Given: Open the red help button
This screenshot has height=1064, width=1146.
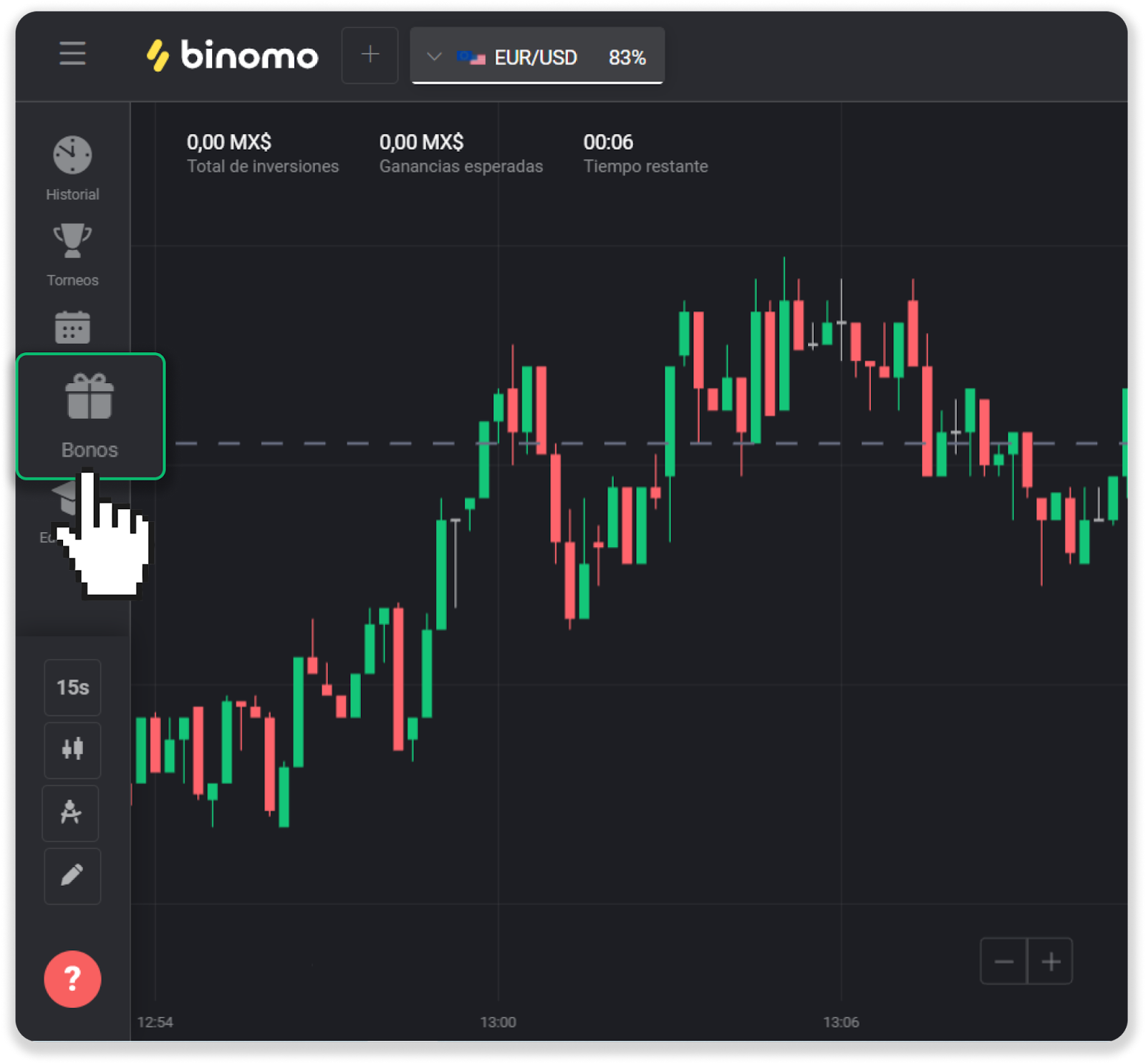Looking at the screenshot, I should pyautogui.click(x=72, y=979).
